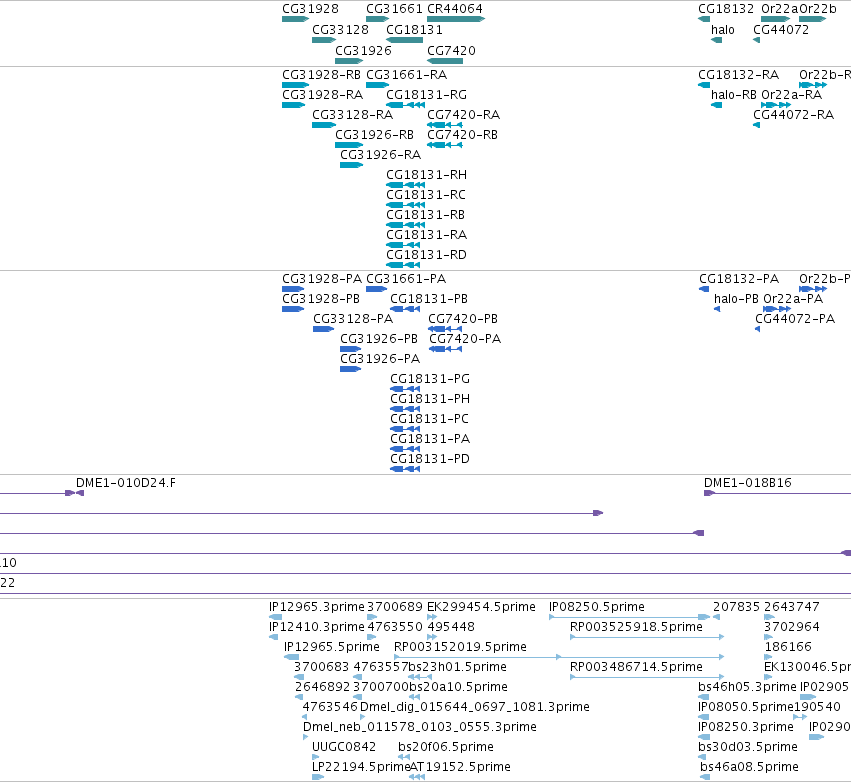Open EST LP22194.5prime
The width and height of the screenshot is (851, 782).
tap(318, 777)
